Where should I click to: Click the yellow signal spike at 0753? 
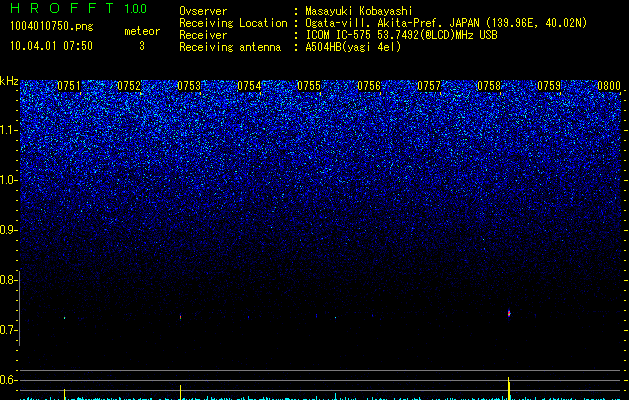(x=181, y=392)
